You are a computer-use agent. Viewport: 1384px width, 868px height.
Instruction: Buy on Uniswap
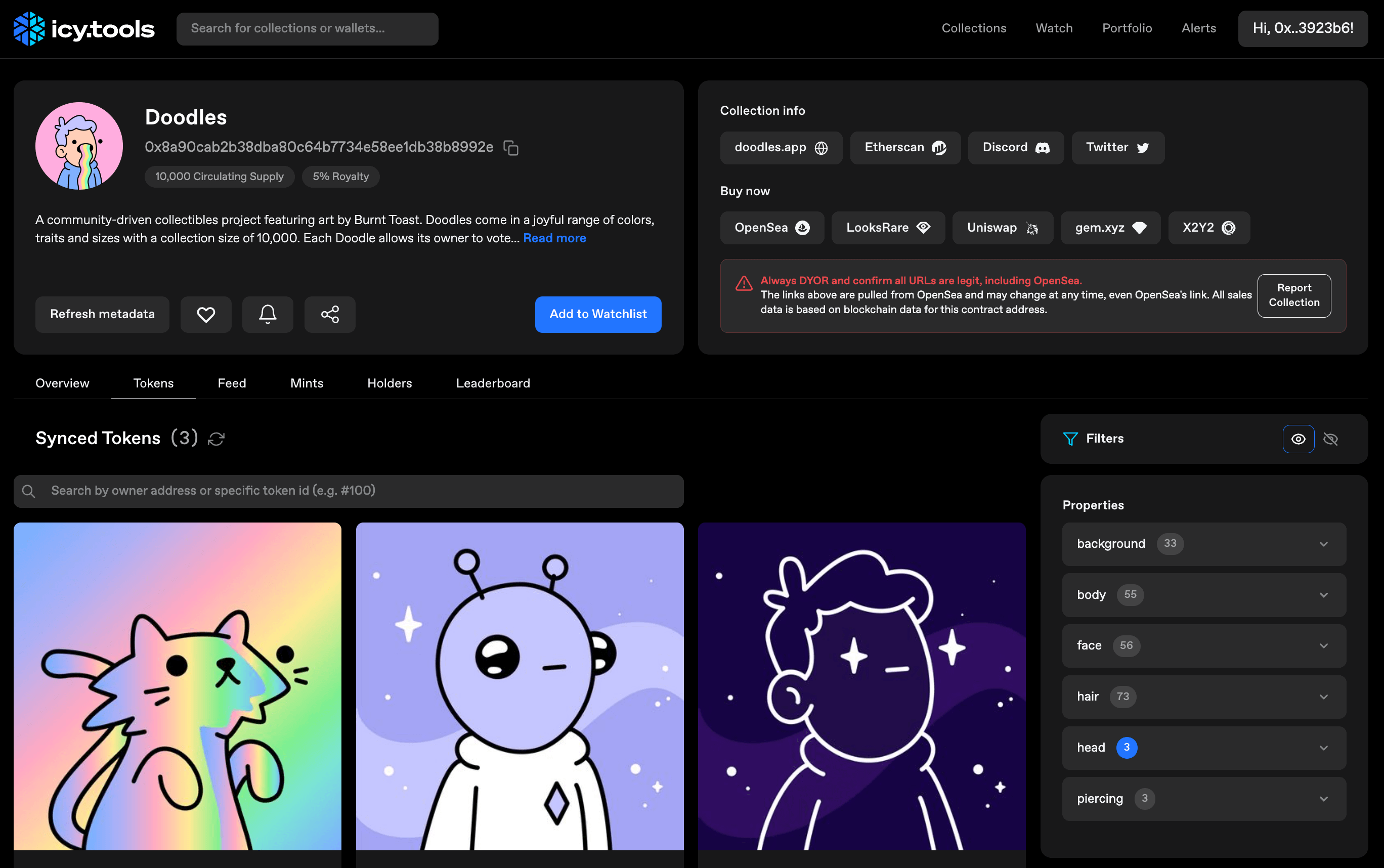point(1003,228)
